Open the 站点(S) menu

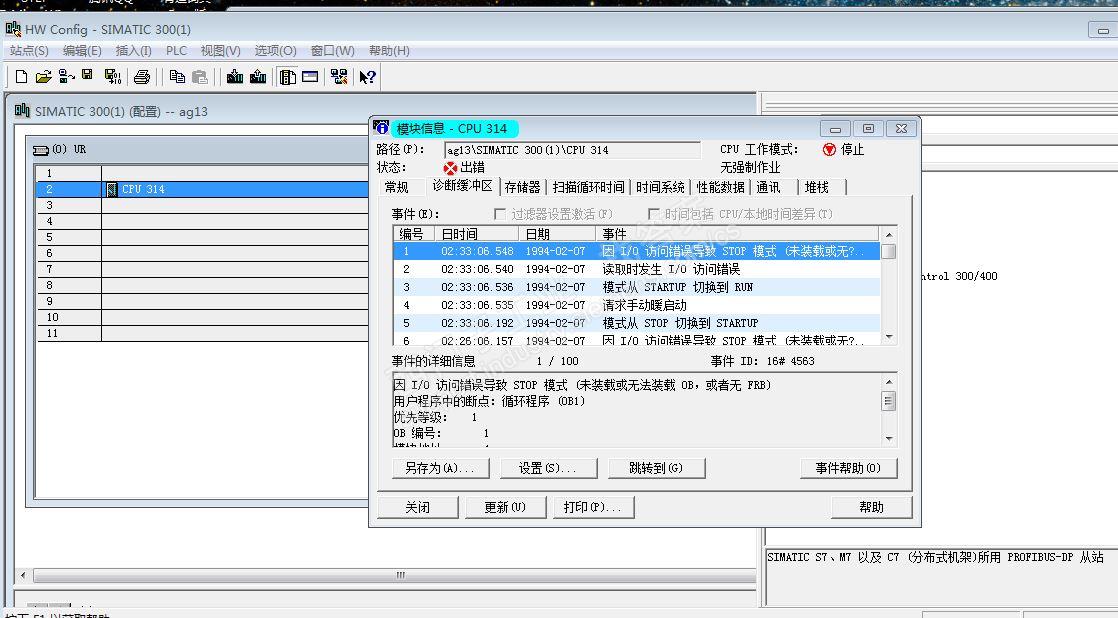click(x=29, y=51)
